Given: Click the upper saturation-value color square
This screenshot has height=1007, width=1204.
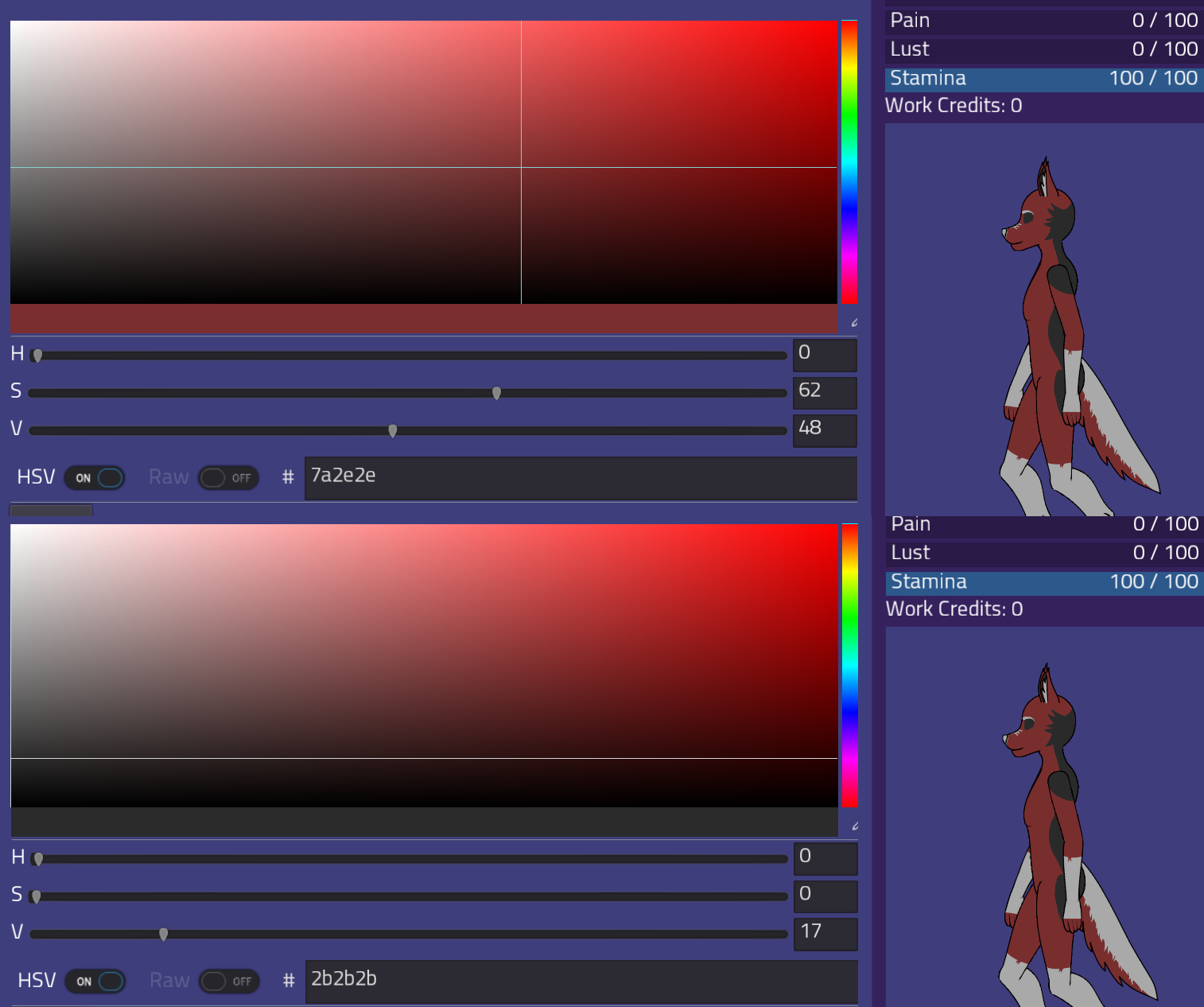Looking at the screenshot, I should [x=424, y=161].
